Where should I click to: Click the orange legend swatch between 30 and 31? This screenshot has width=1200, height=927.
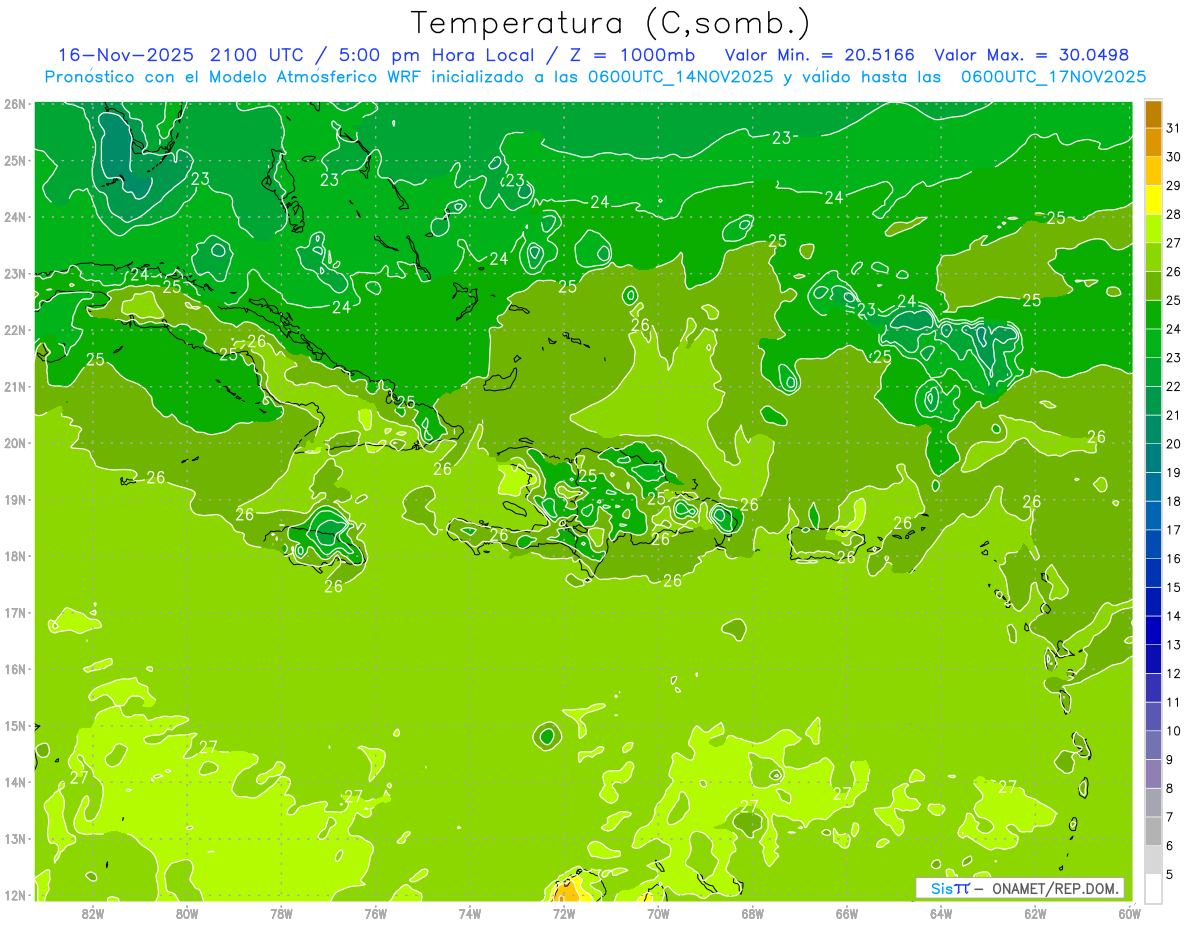[x=1153, y=142]
